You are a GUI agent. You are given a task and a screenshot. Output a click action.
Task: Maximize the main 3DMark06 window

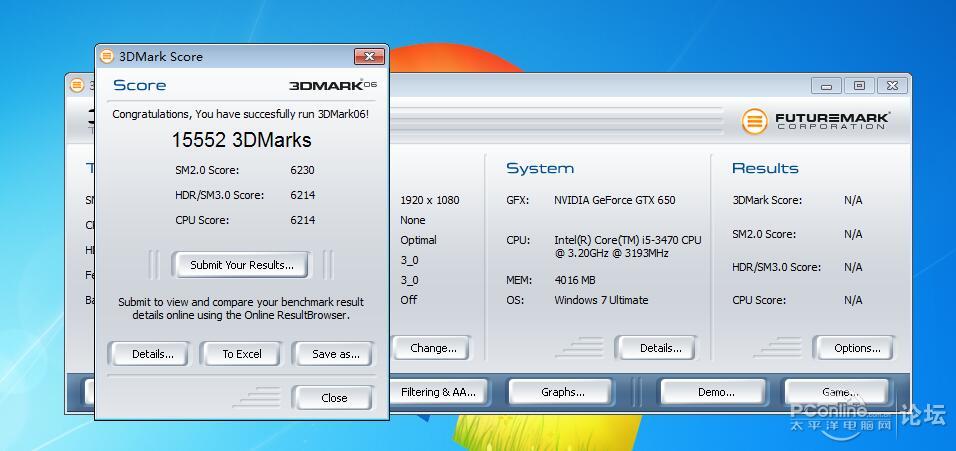tap(859, 86)
